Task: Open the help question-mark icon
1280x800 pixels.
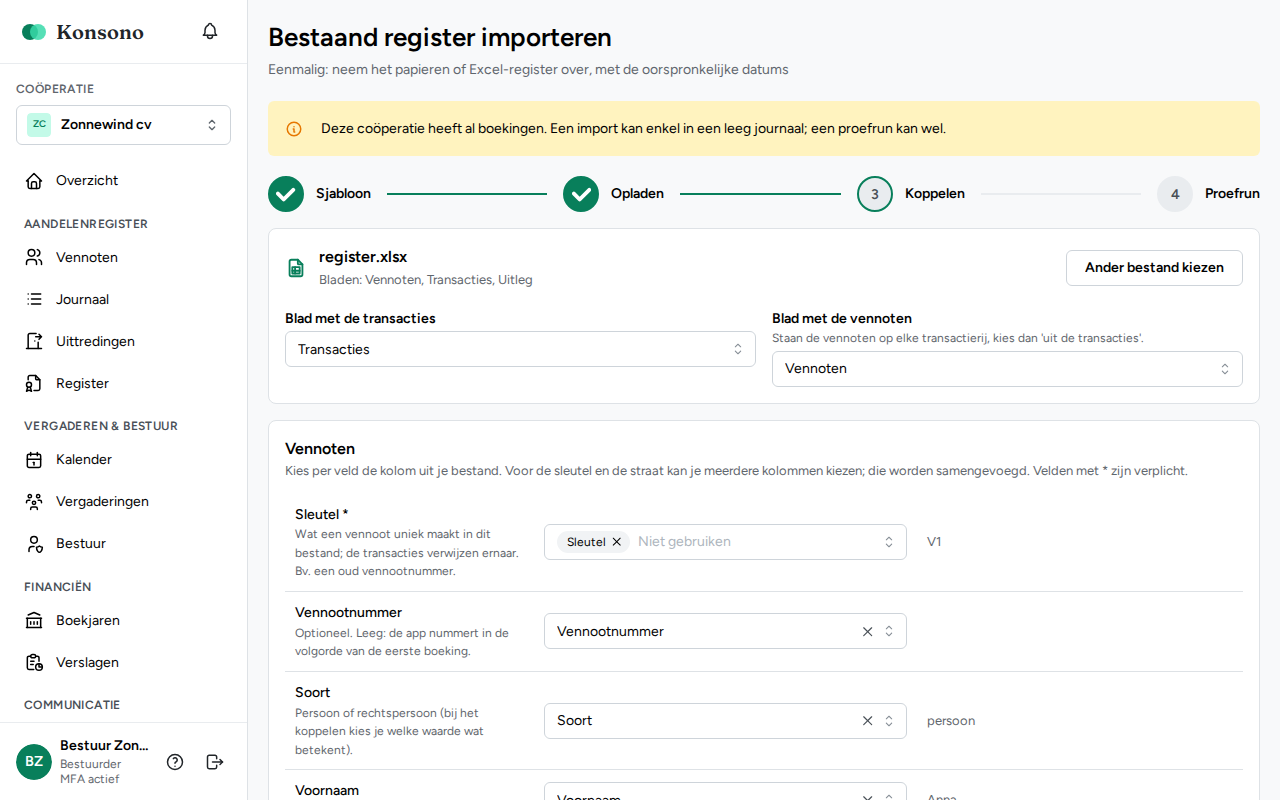Action: point(175,762)
